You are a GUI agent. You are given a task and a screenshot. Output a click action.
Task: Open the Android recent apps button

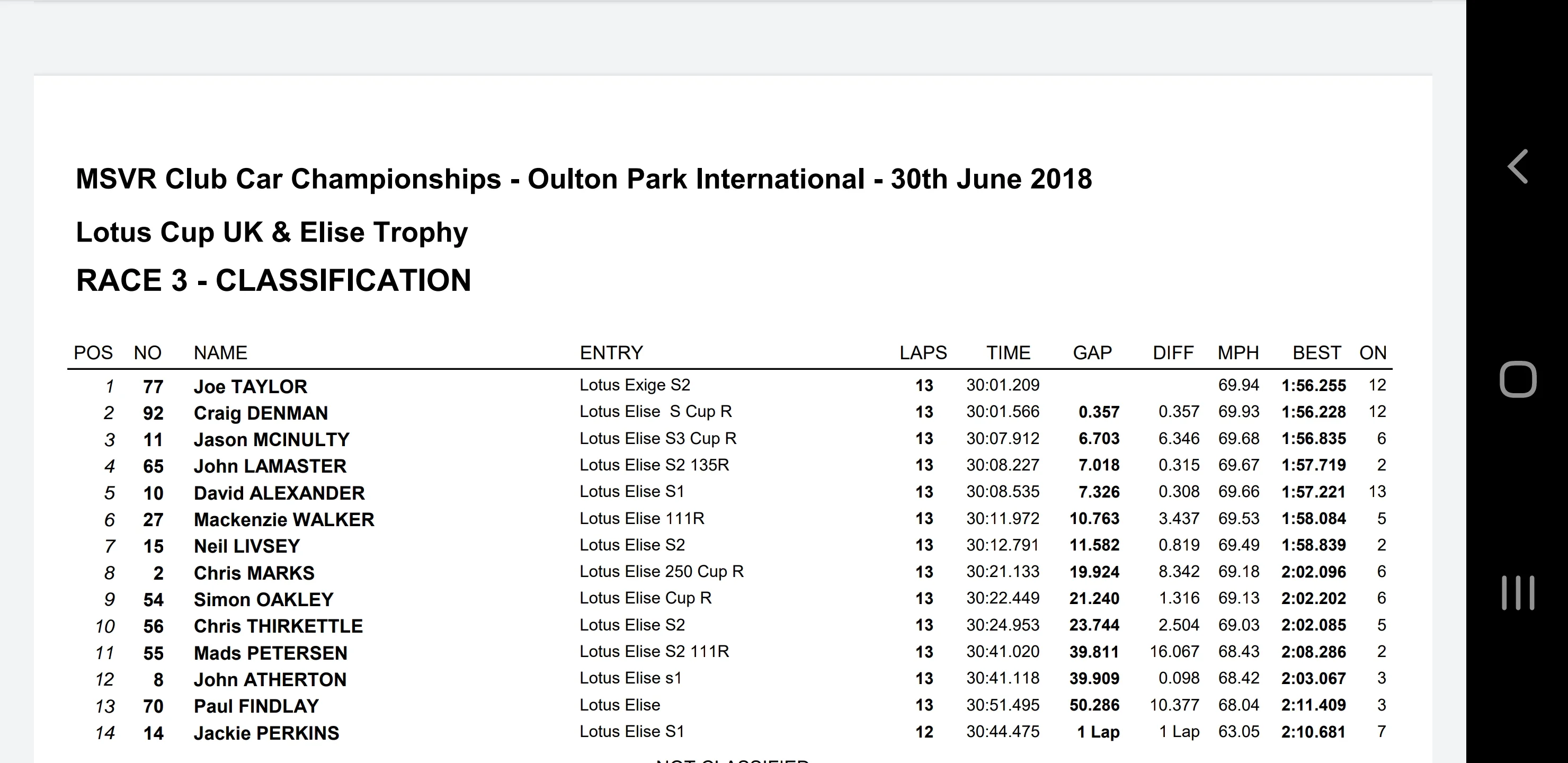pyautogui.click(x=1518, y=592)
